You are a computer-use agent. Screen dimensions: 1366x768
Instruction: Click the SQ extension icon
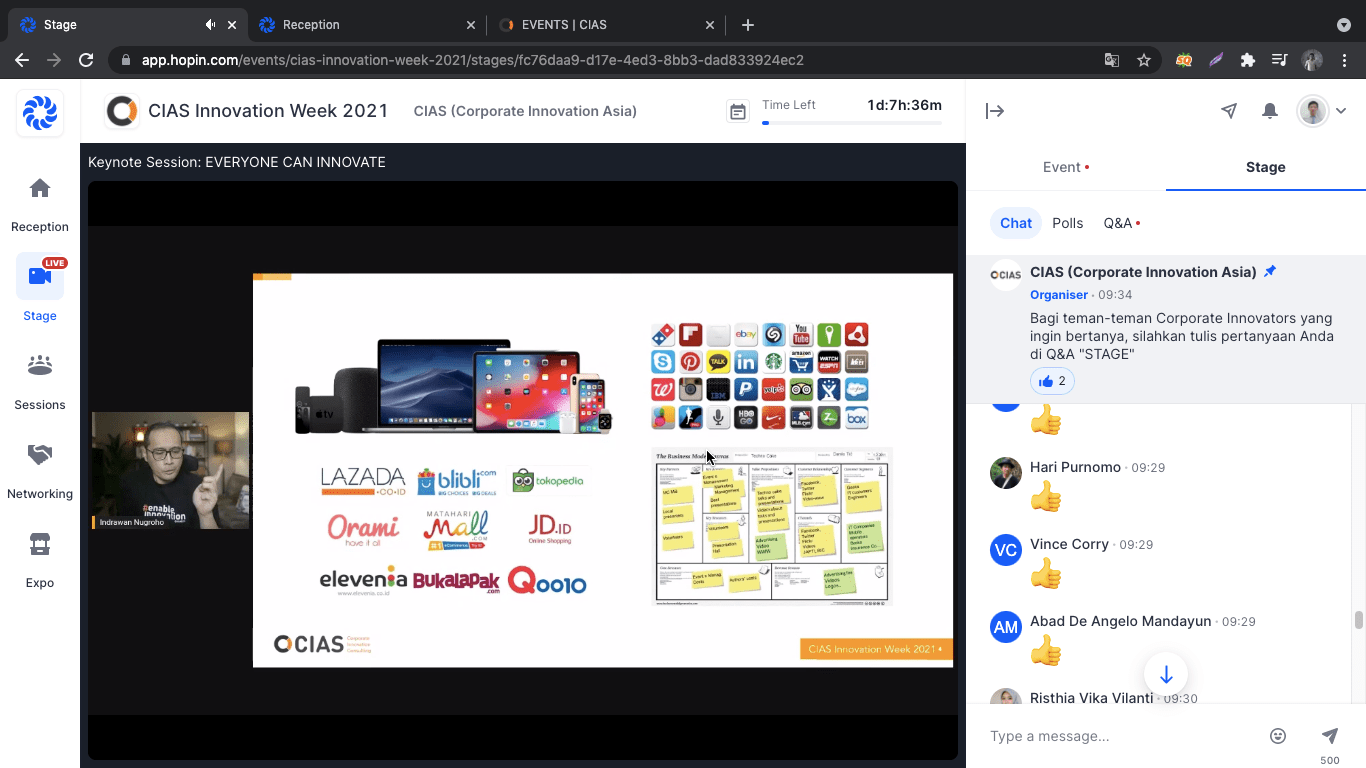pos(1184,60)
